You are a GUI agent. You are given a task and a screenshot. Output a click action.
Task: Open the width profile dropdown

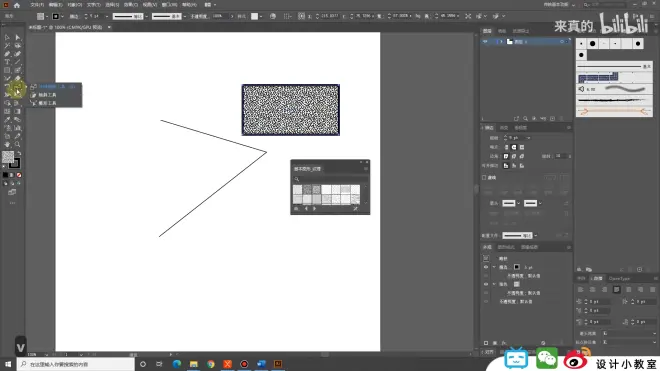point(535,236)
